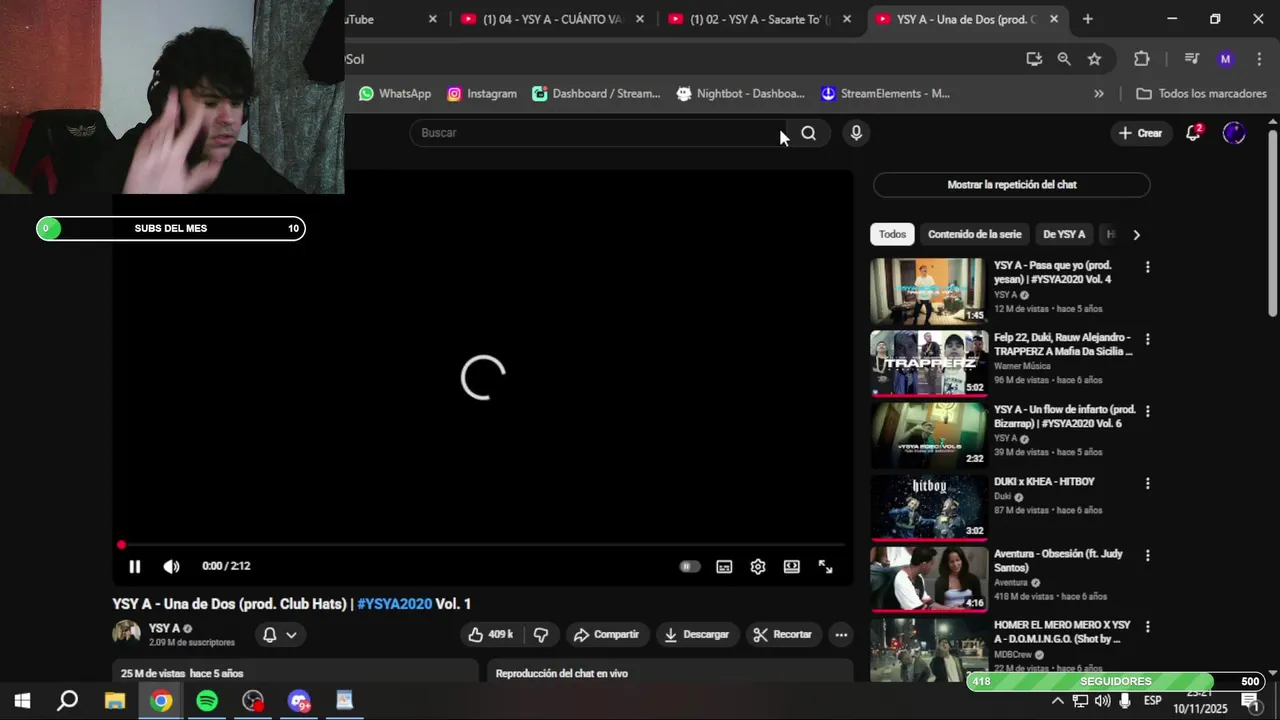Viewport: 1280px width, 720px height.
Task: Open player settings gear
Action: (758, 566)
